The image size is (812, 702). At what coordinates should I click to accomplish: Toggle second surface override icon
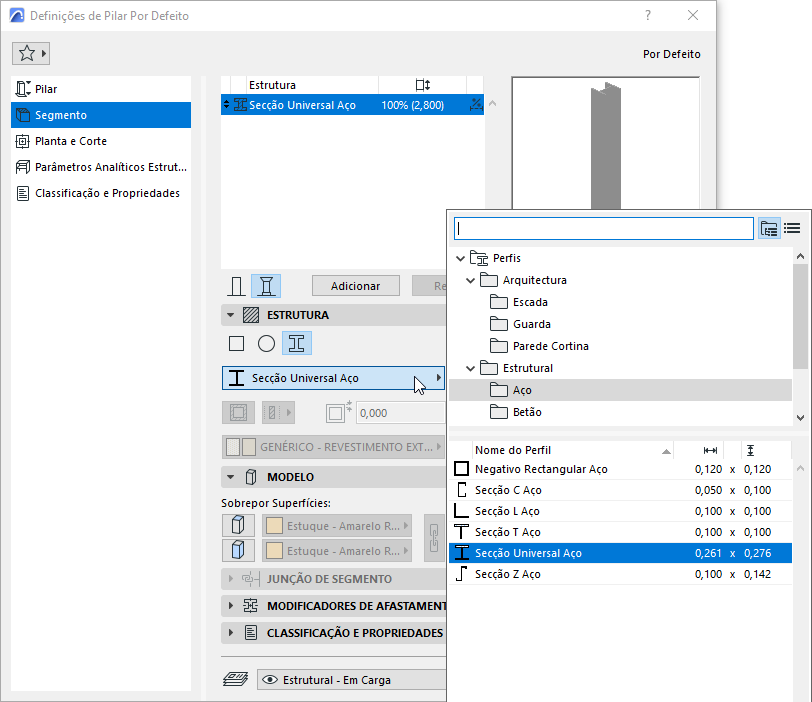tap(238, 550)
